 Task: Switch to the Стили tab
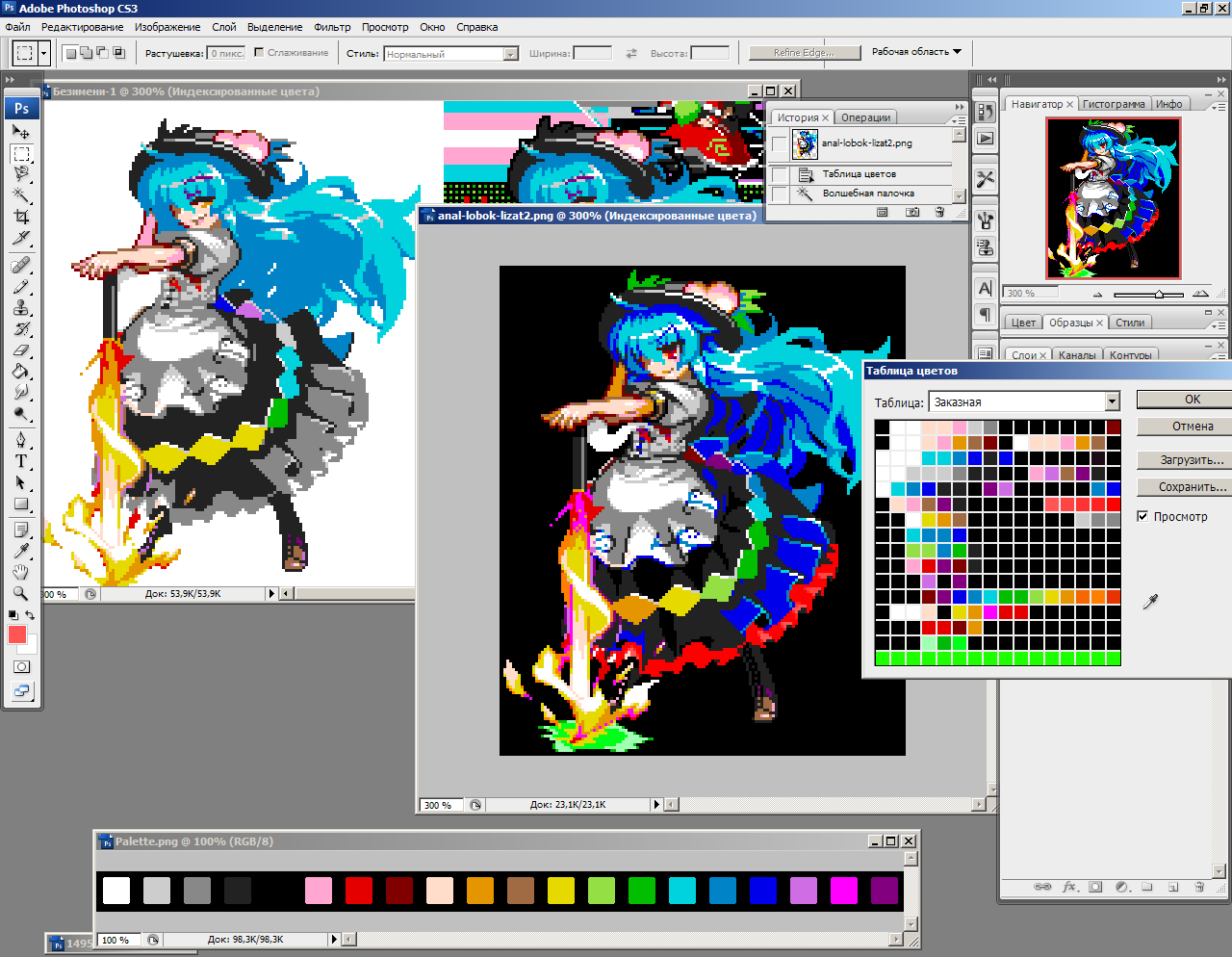pyautogui.click(x=1130, y=323)
